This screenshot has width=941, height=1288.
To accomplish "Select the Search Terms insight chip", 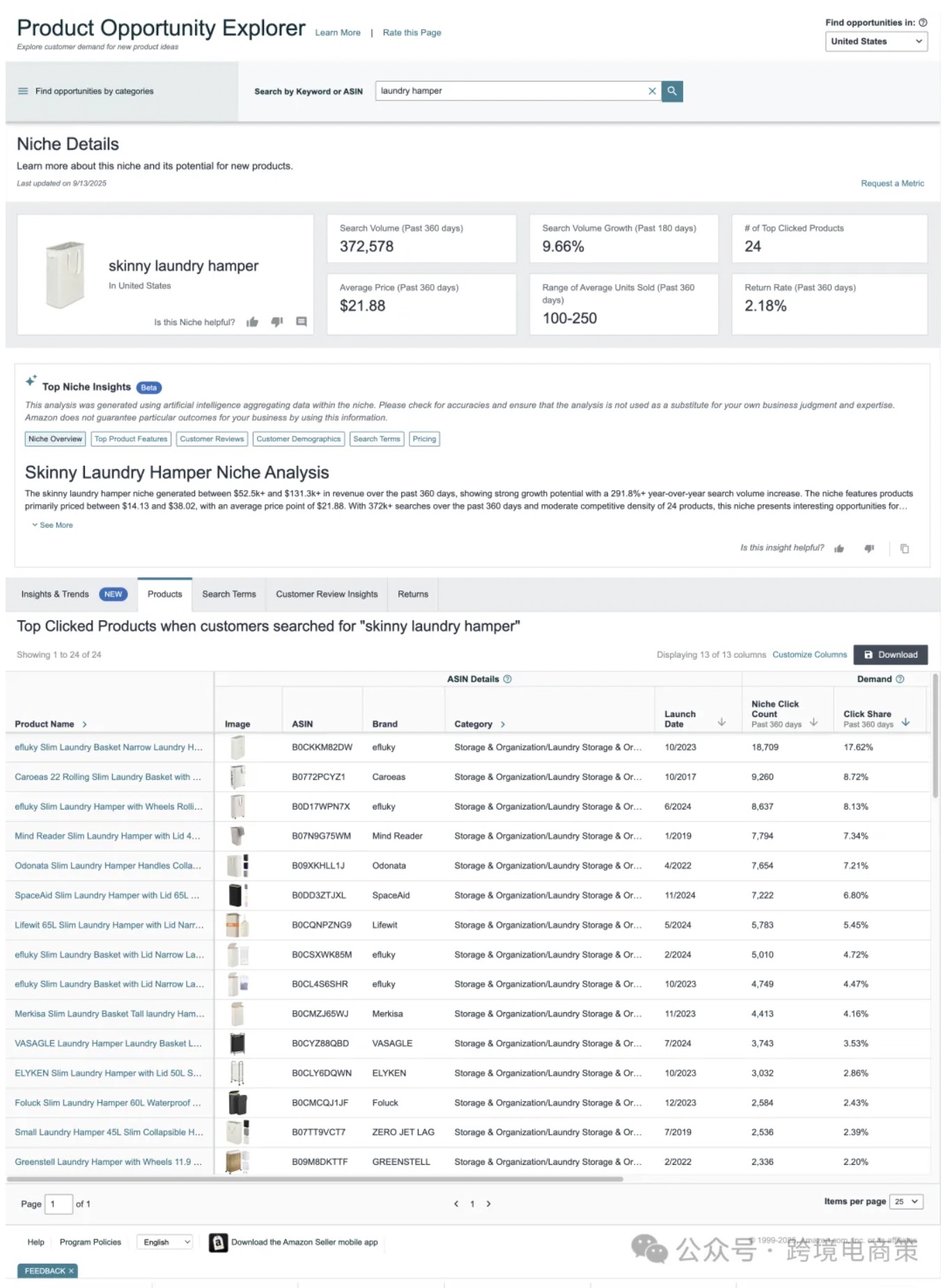I will [377, 439].
